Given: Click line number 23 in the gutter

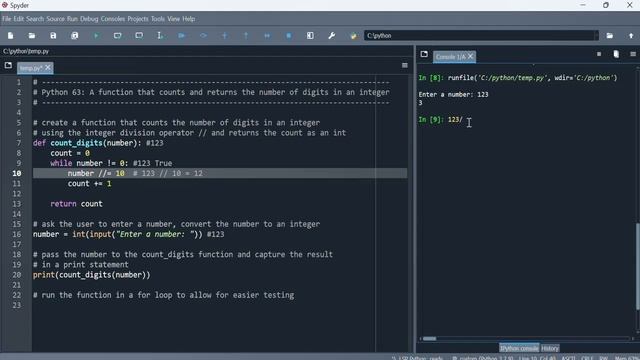Looking at the screenshot, I should [16, 305].
